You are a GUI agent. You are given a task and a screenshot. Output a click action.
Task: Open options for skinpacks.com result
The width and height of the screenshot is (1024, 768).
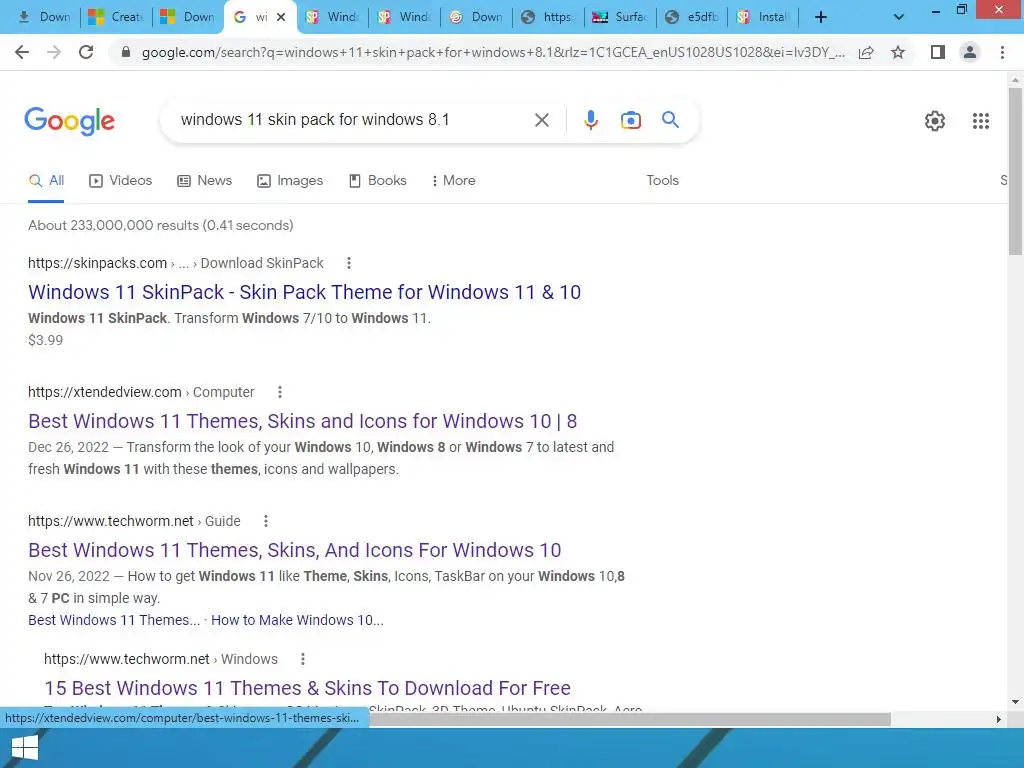coord(349,263)
